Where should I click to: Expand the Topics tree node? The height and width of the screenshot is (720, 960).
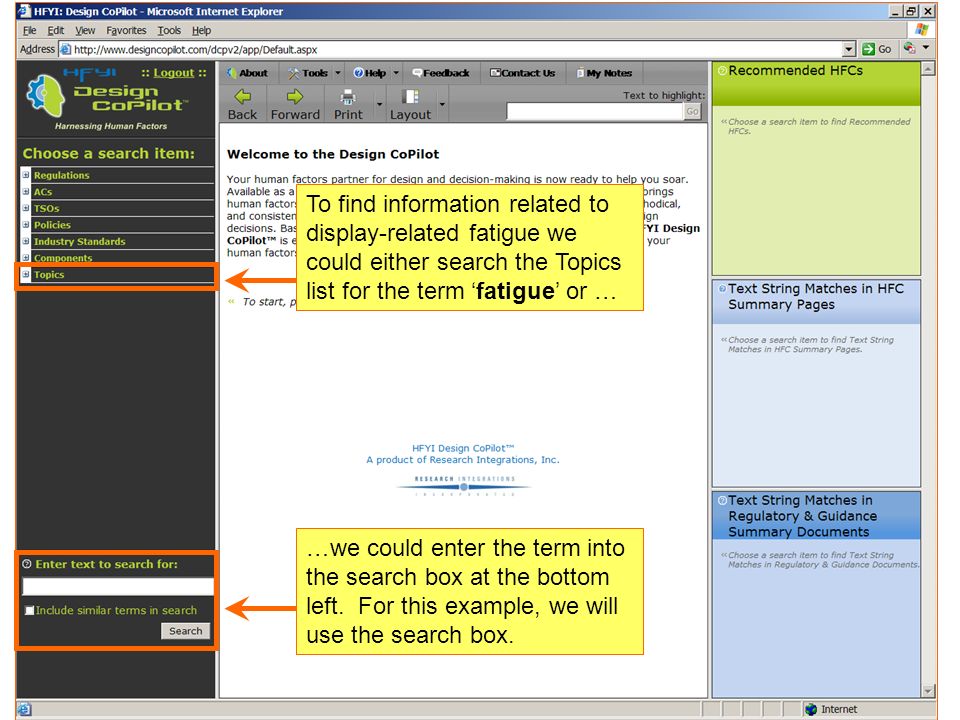(x=26, y=274)
